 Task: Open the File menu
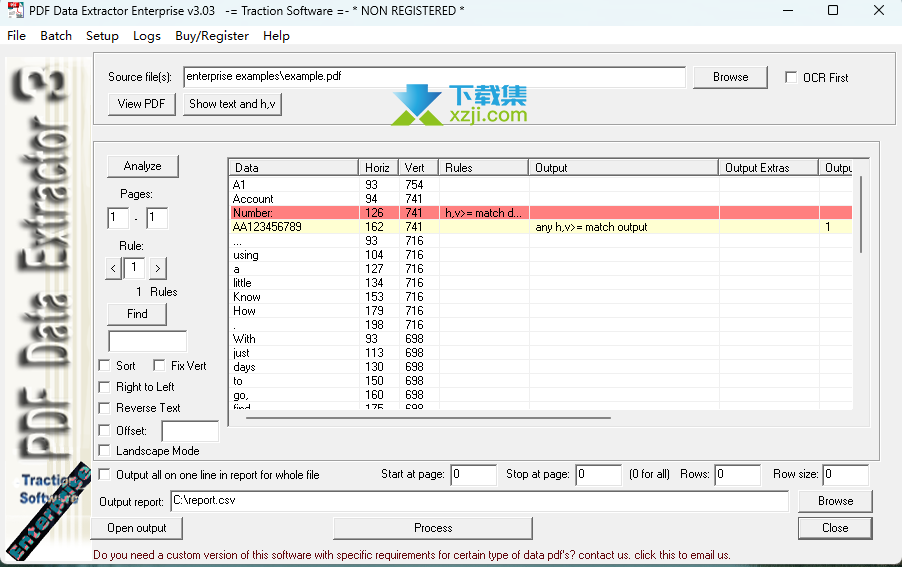(16, 36)
